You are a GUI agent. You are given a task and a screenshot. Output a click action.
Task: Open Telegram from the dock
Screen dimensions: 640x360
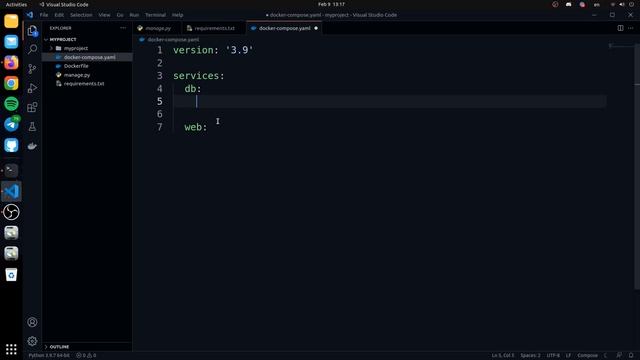(x=11, y=124)
